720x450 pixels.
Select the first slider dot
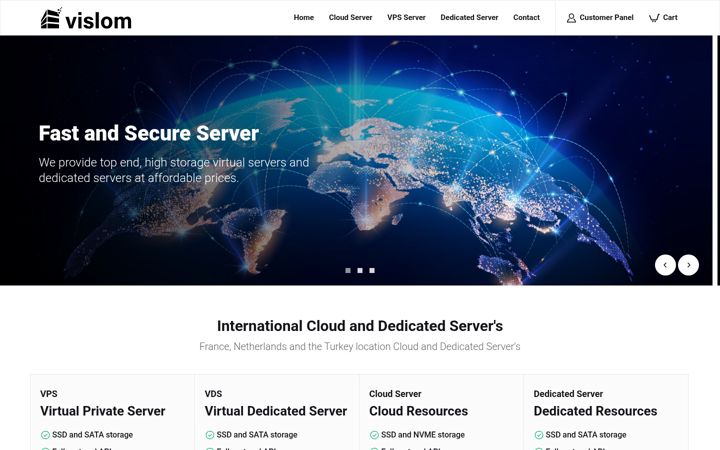coord(348,270)
